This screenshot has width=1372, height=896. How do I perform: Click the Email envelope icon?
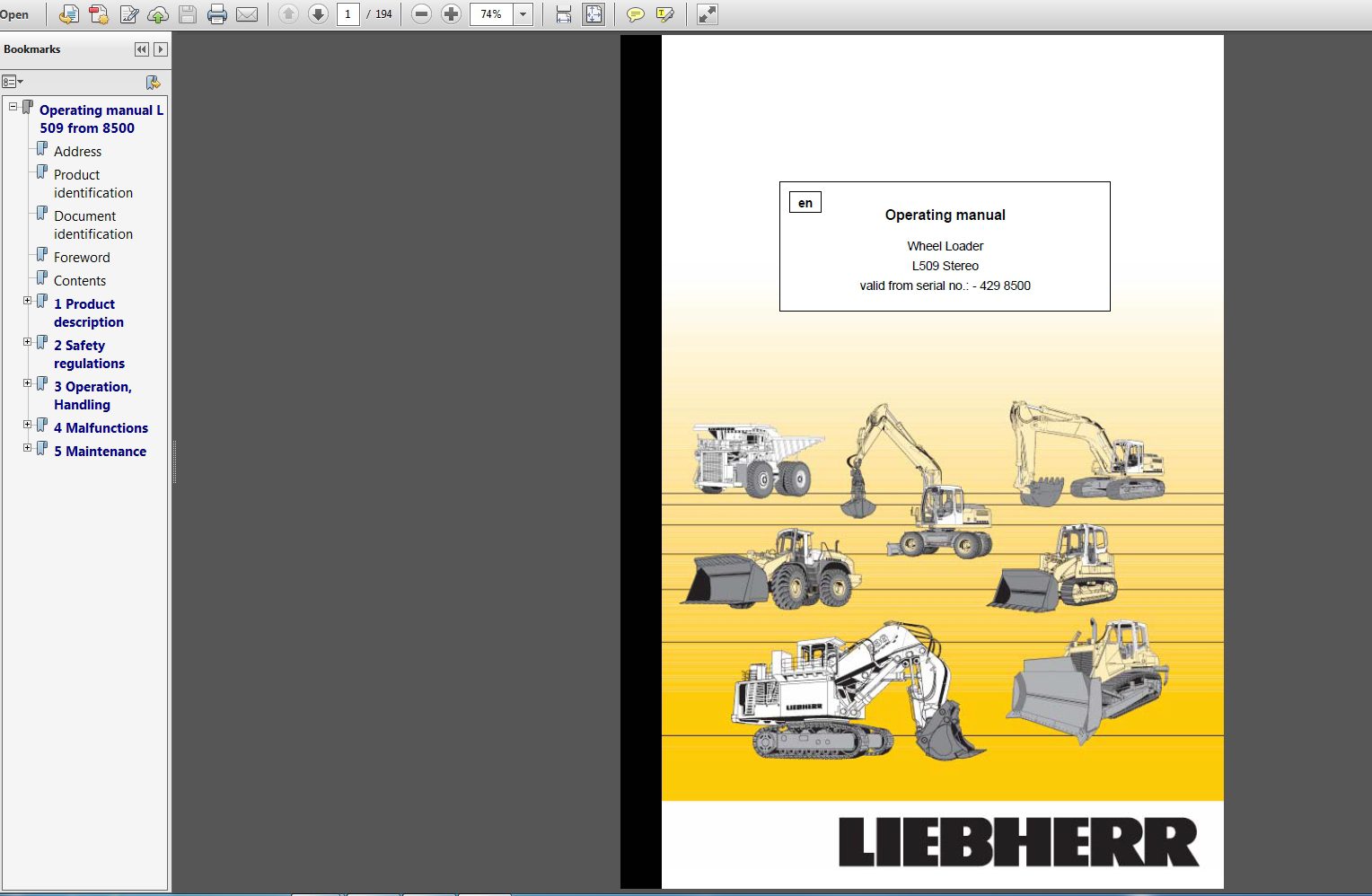tap(247, 14)
